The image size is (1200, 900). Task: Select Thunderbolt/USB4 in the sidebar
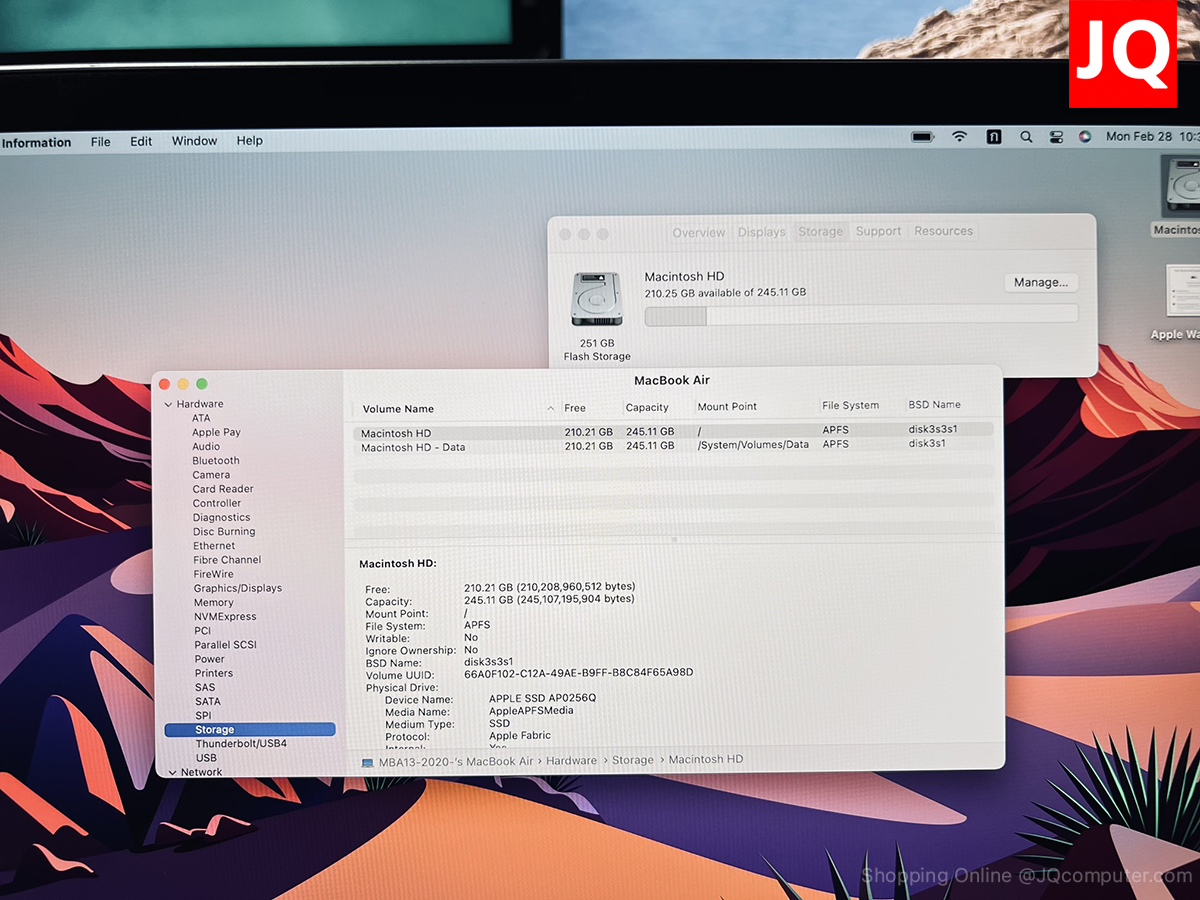(241, 744)
